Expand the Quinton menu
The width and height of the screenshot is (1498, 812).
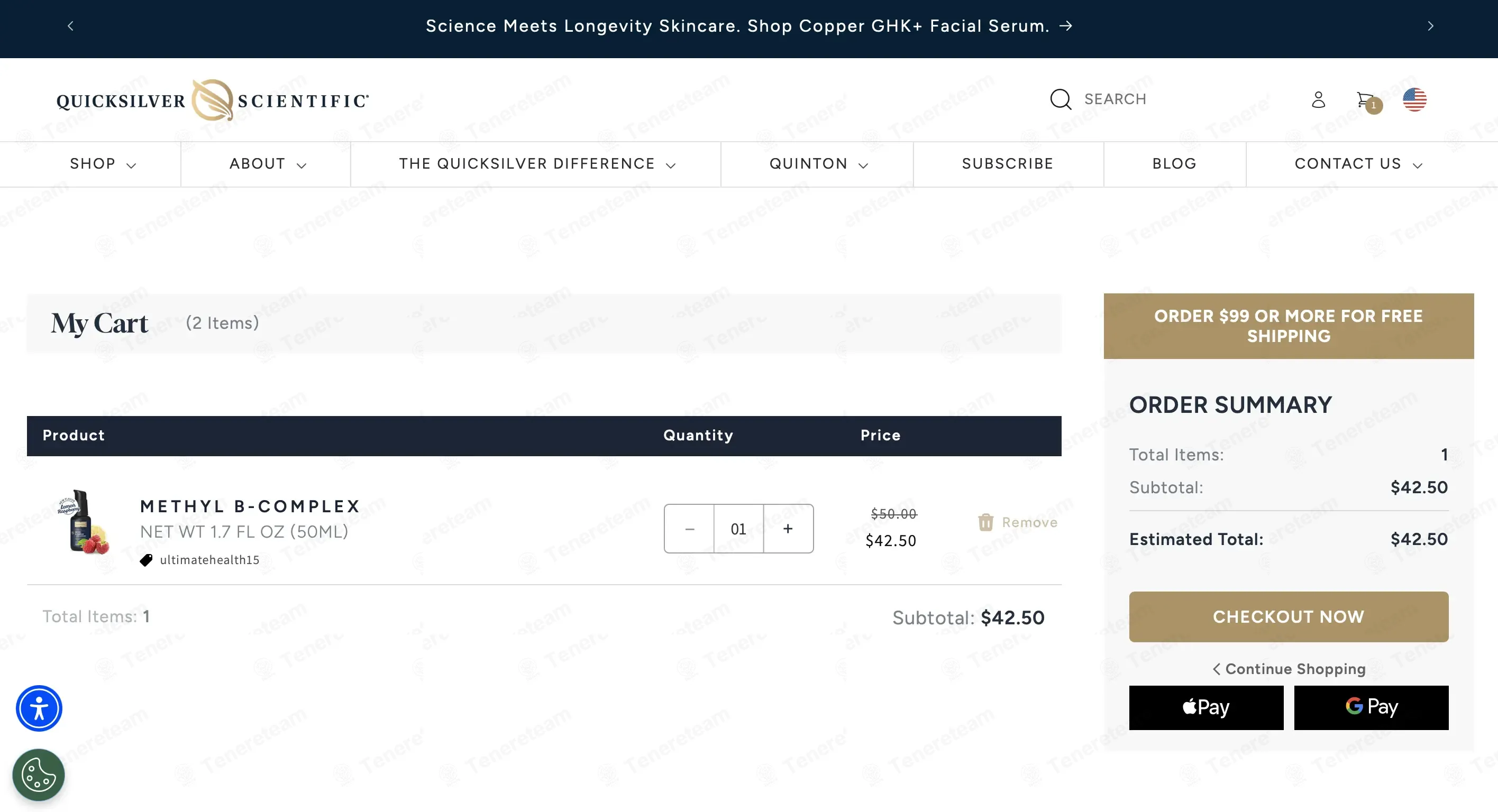(818, 164)
